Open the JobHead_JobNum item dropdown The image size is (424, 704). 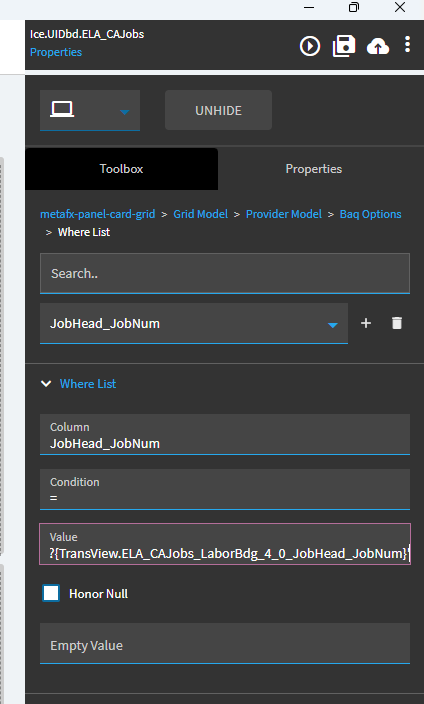tap(194, 323)
